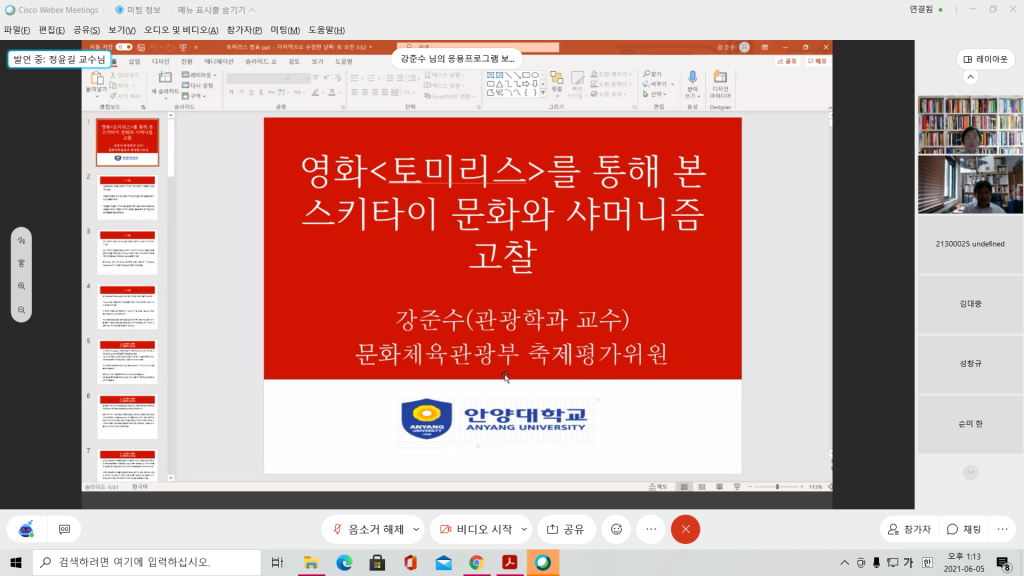The height and width of the screenshot is (576, 1024).
Task: Click the 슬라이드 쇼 ribbon tab
Action: coord(261,61)
